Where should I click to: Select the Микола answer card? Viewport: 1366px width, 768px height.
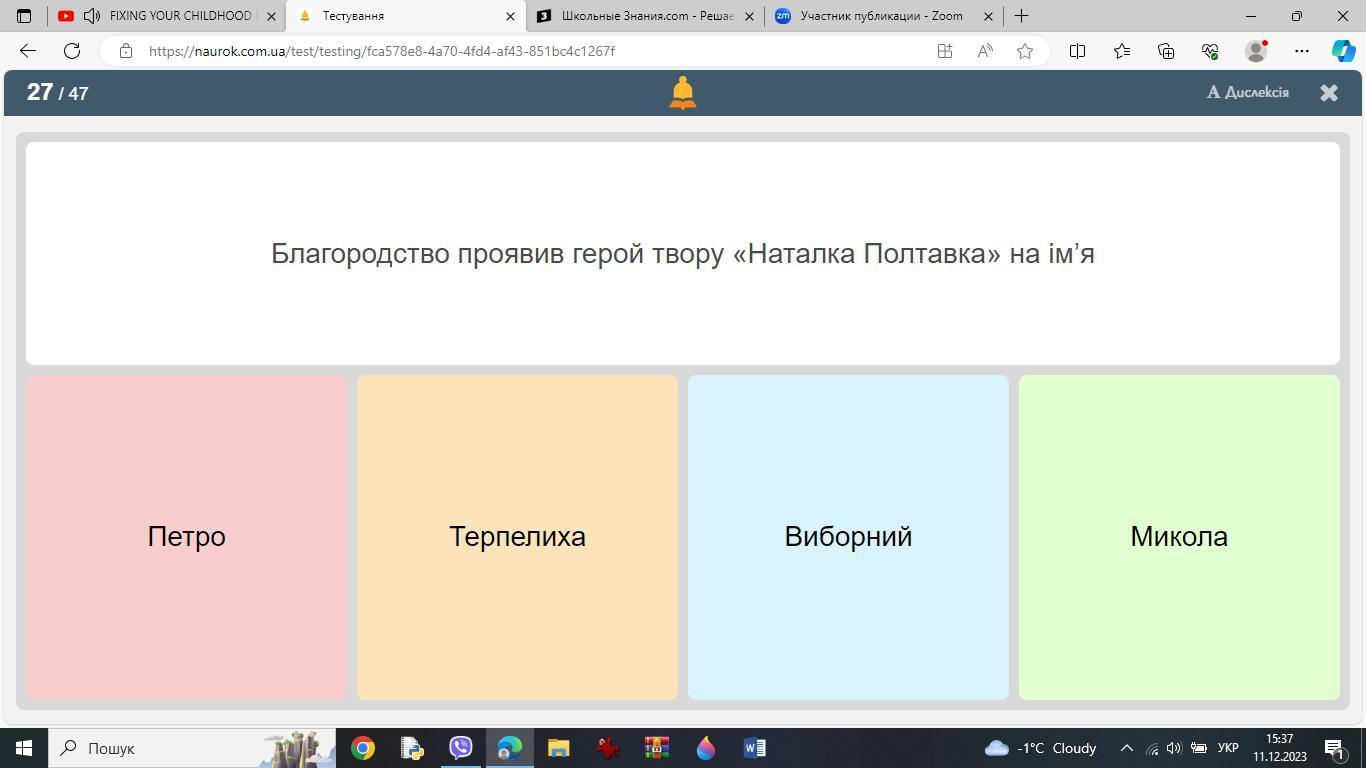1179,537
